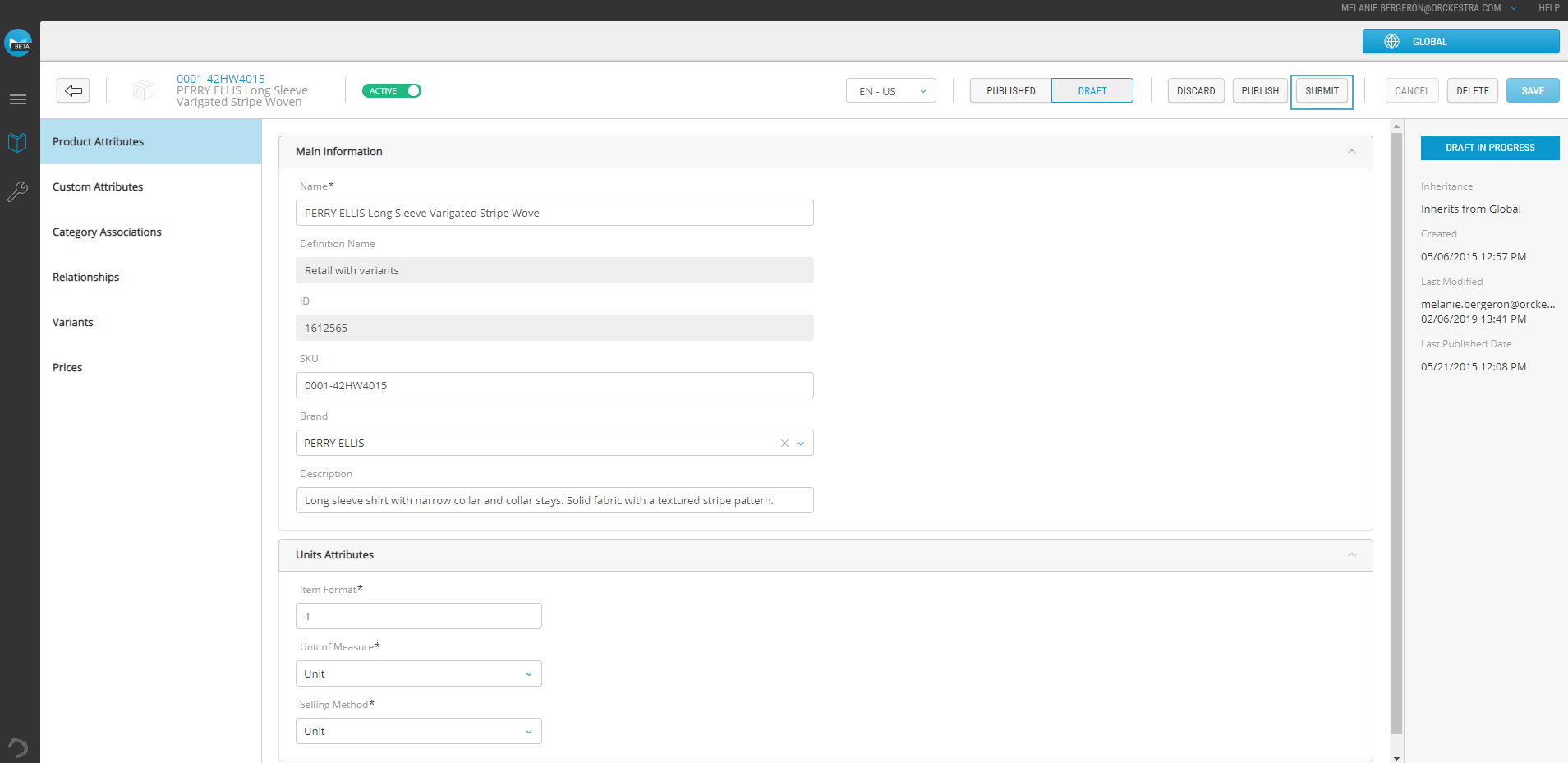Open the Unit of Measure dropdown
The height and width of the screenshot is (763, 1568).
point(417,673)
